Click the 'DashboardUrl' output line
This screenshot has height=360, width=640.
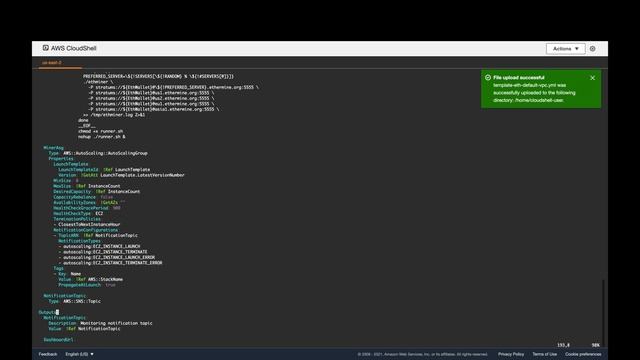(58, 340)
